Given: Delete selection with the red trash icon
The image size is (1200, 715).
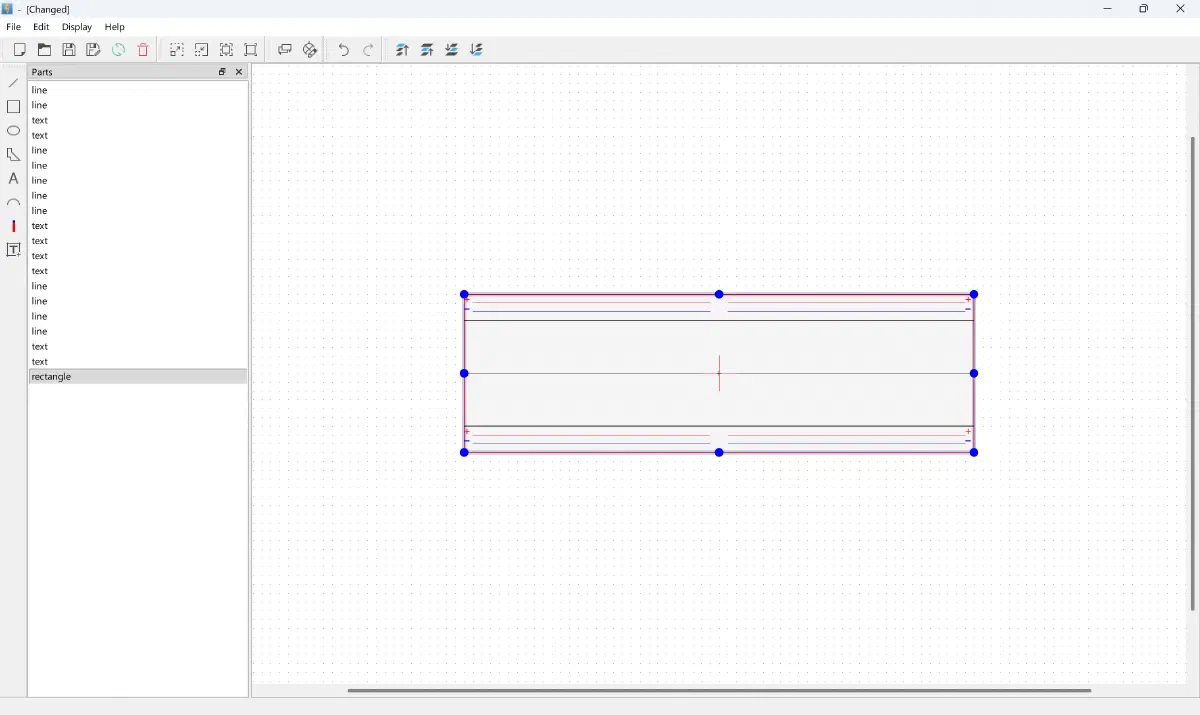Looking at the screenshot, I should [x=143, y=50].
